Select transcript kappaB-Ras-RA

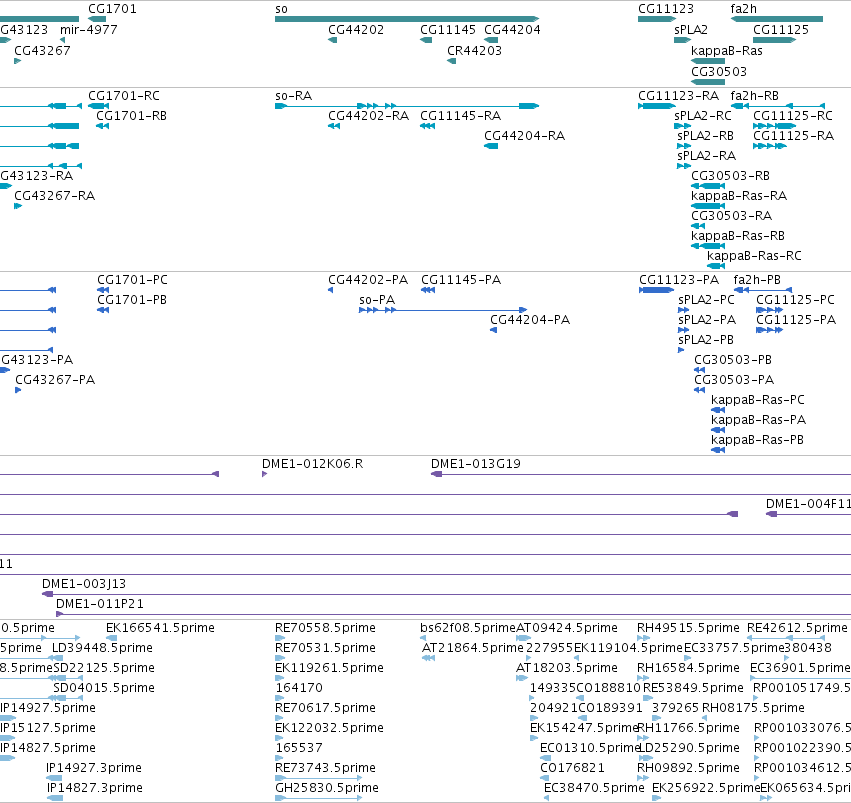pyautogui.click(x=739, y=196)
